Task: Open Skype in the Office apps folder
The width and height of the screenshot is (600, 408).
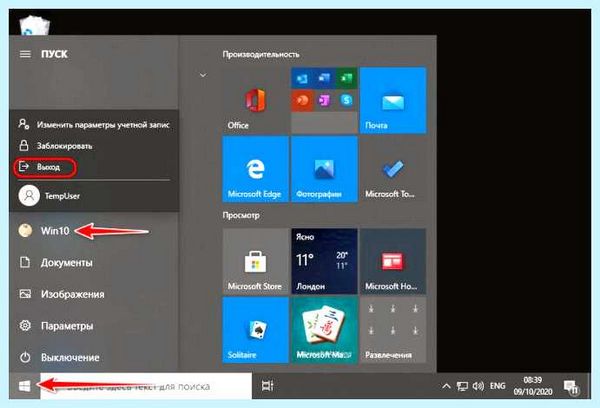Action: pos(347,101)
